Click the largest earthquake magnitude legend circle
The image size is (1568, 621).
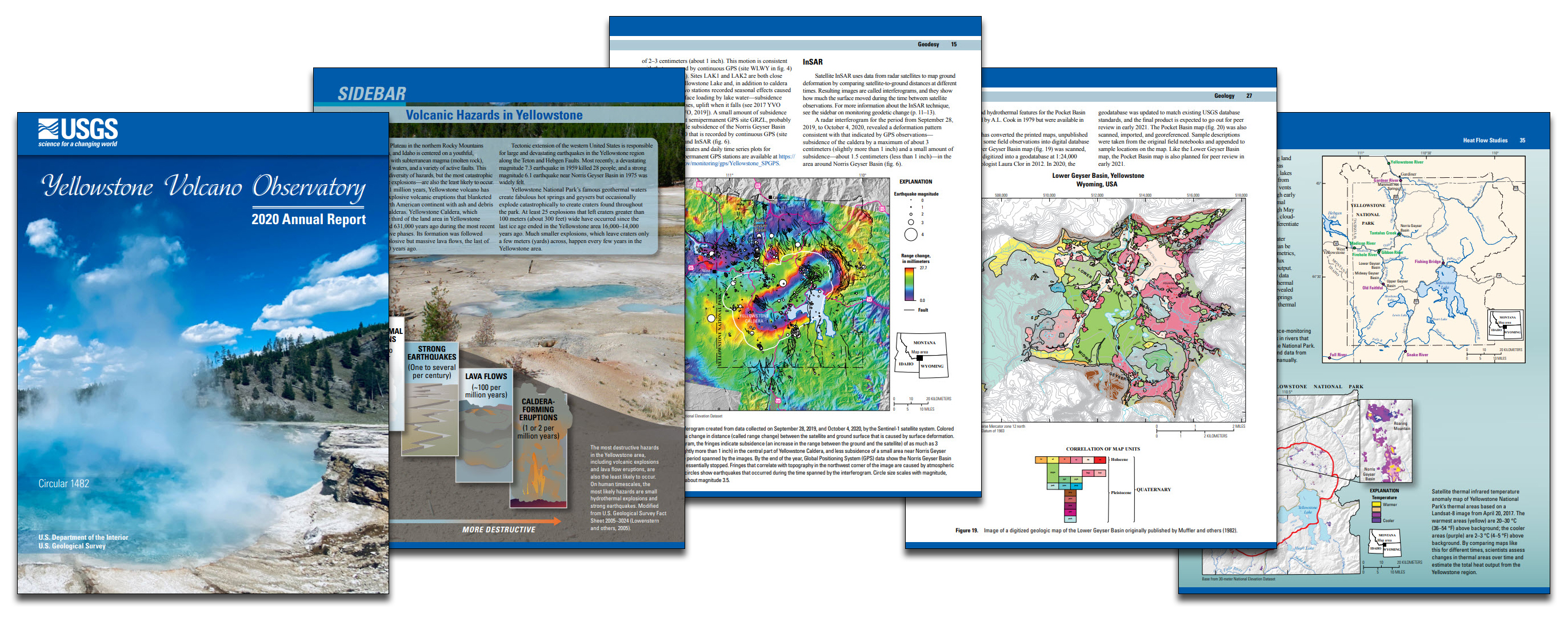click(911, 234)
